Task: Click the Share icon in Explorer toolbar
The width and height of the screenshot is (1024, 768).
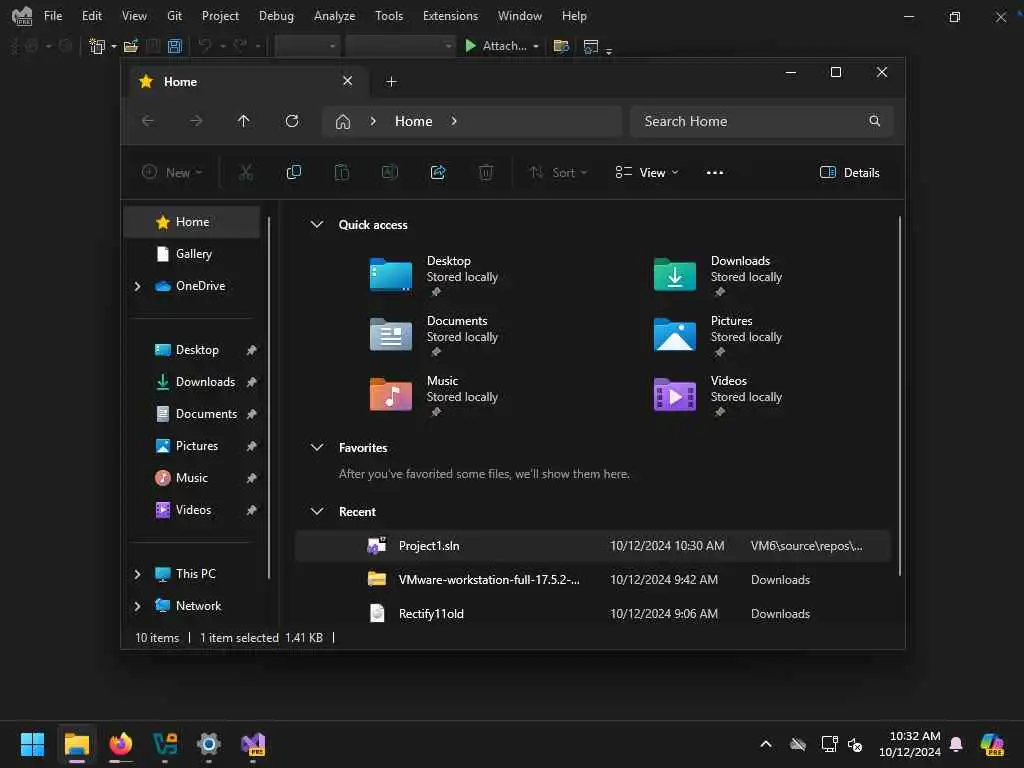Action: [438, 172]
